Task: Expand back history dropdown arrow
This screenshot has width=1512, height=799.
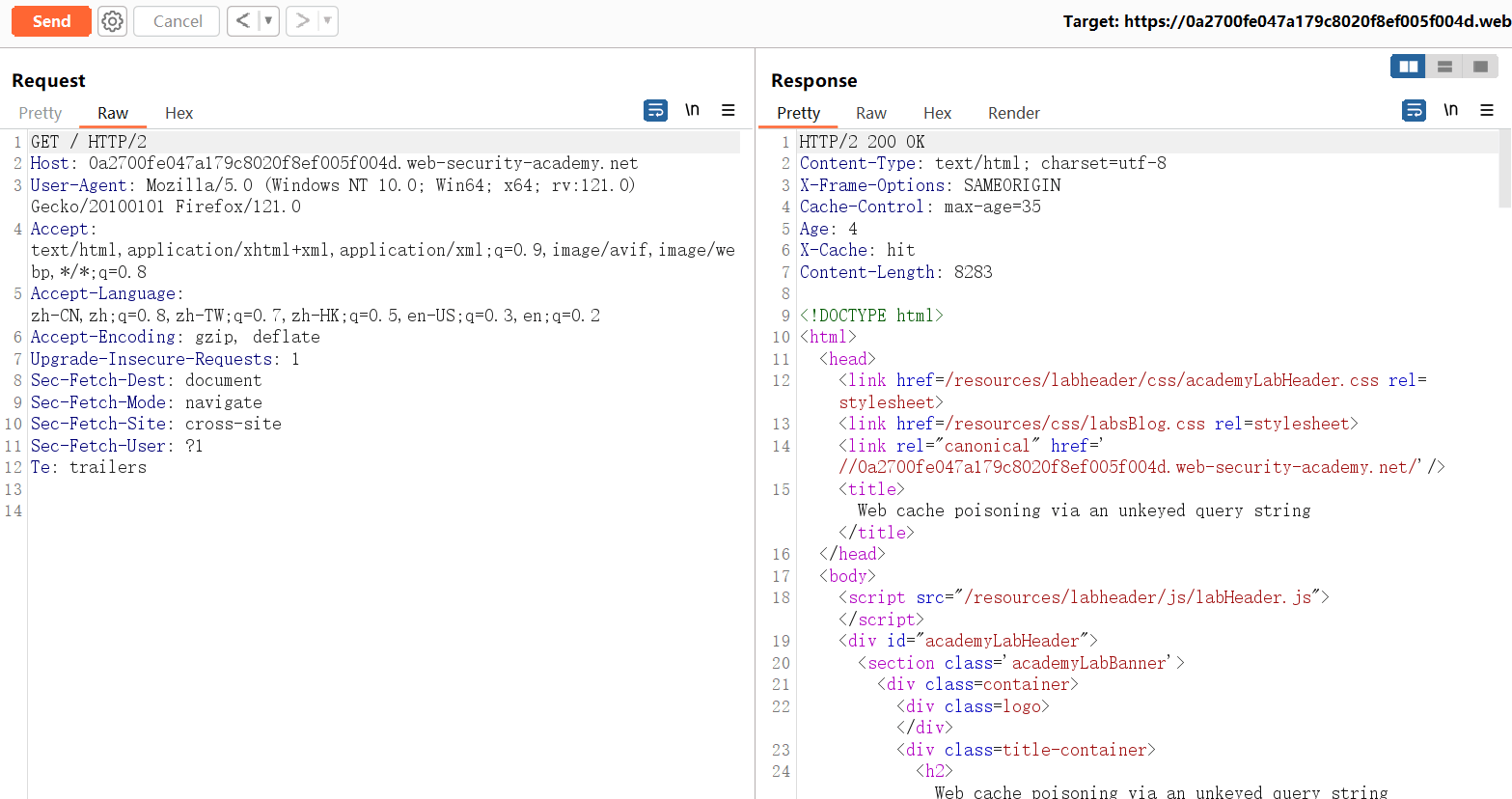Action: [268, 21]
